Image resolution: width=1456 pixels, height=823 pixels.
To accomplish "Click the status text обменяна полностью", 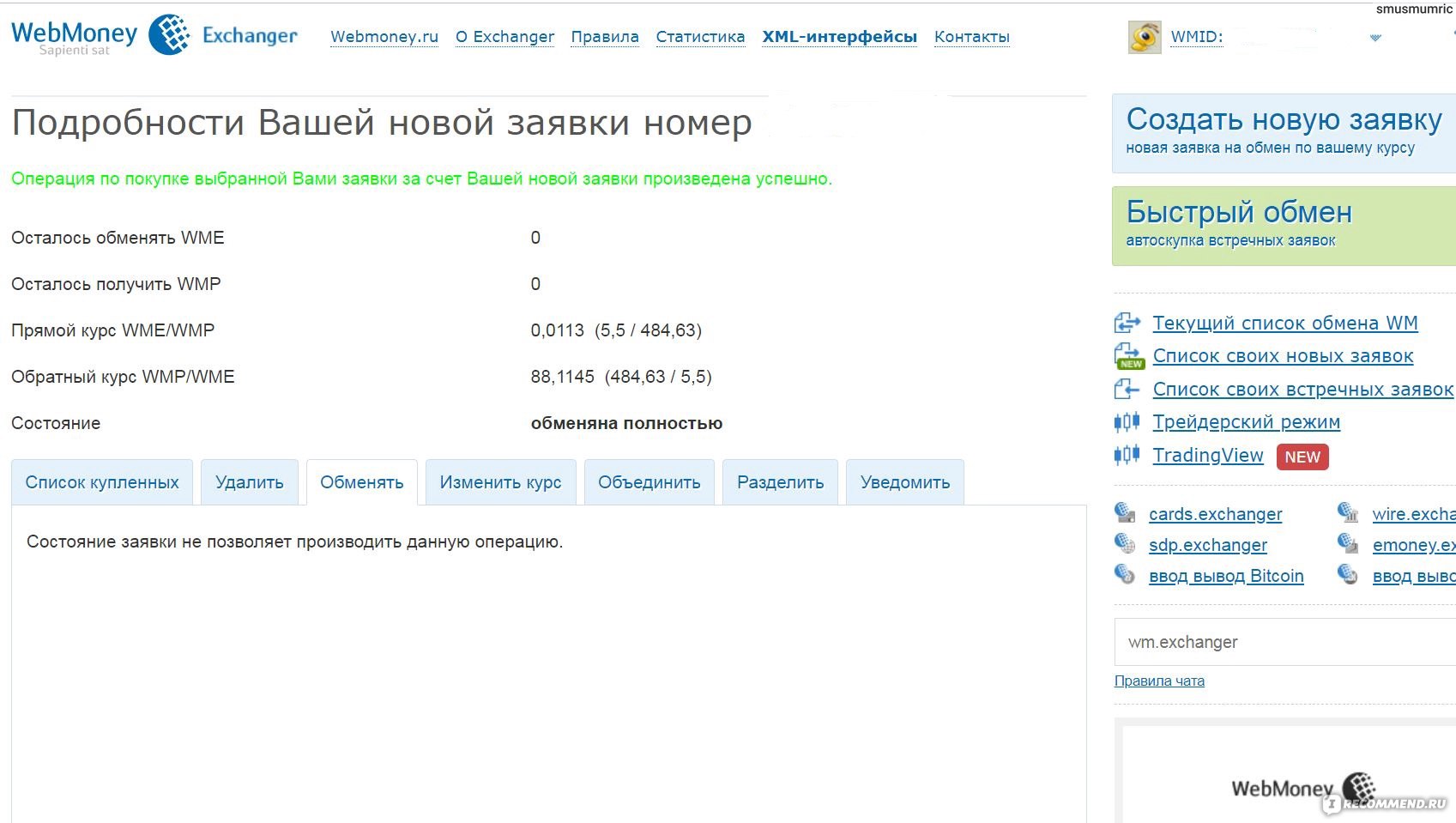I will coord(626,423).
